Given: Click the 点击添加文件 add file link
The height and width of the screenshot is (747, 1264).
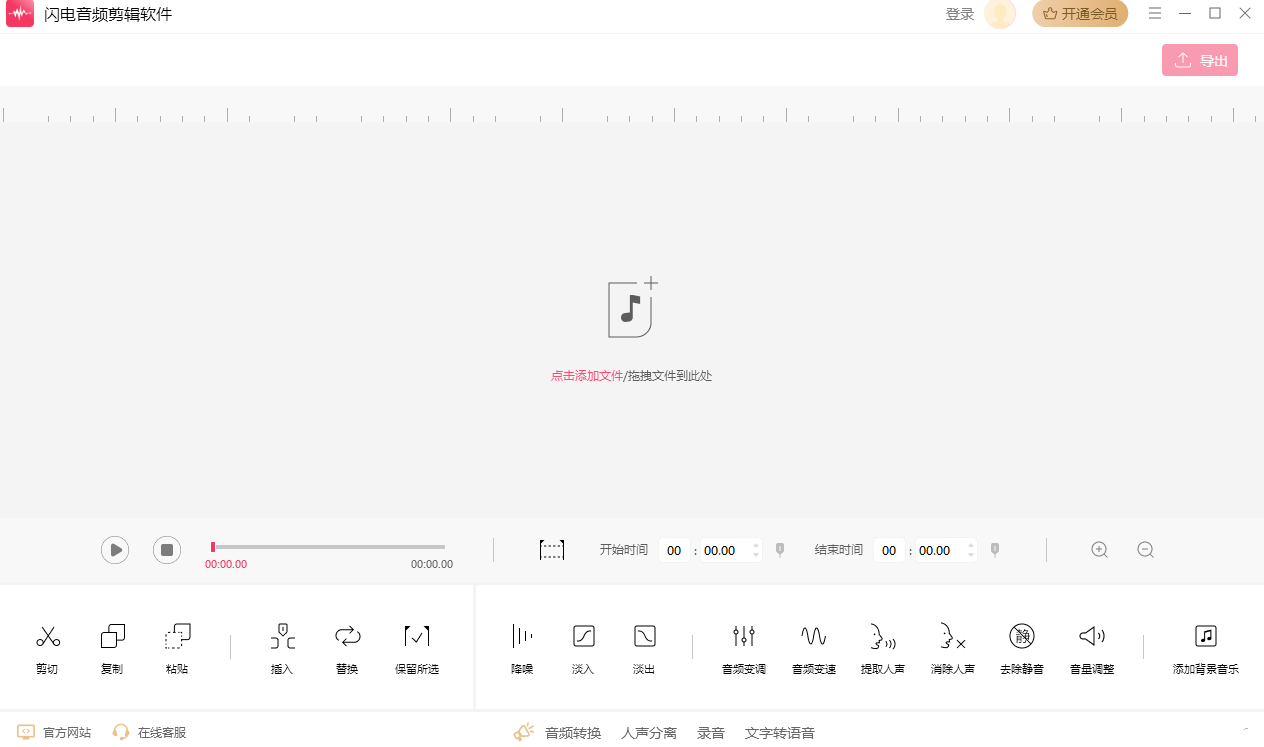Looking at the screenshot, I should point(586,376).
